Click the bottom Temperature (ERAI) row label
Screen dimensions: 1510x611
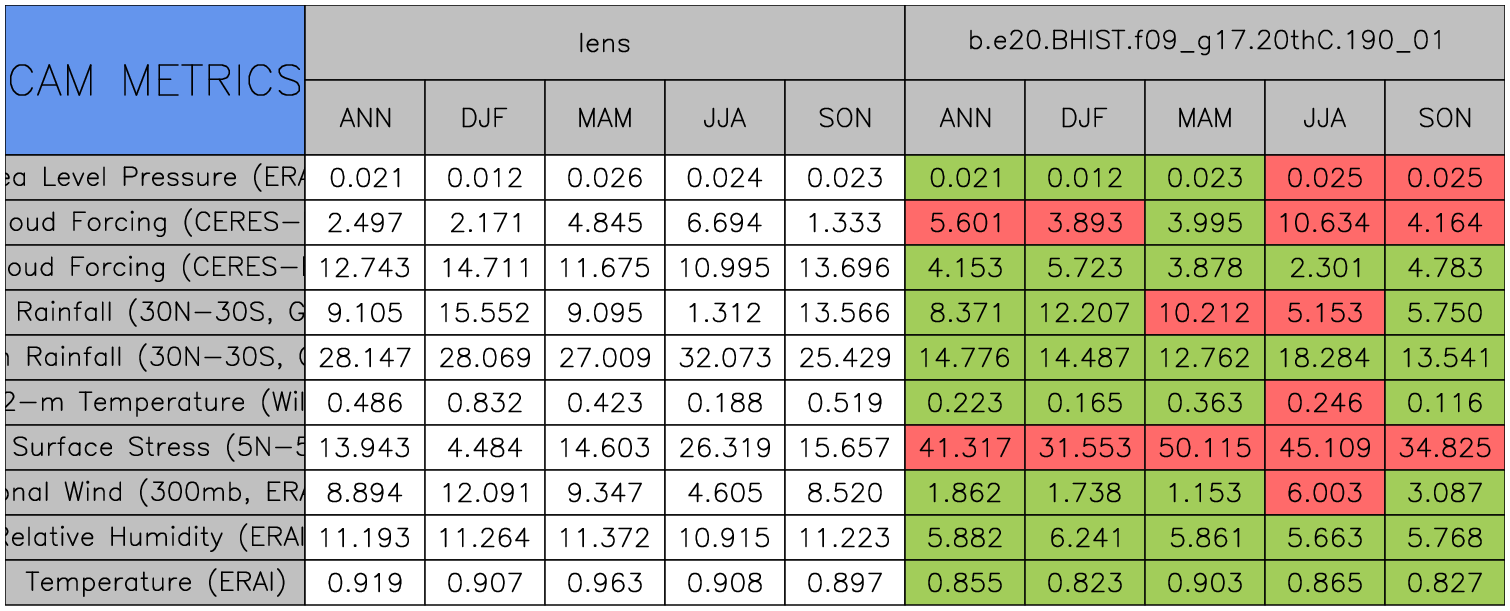155,582
